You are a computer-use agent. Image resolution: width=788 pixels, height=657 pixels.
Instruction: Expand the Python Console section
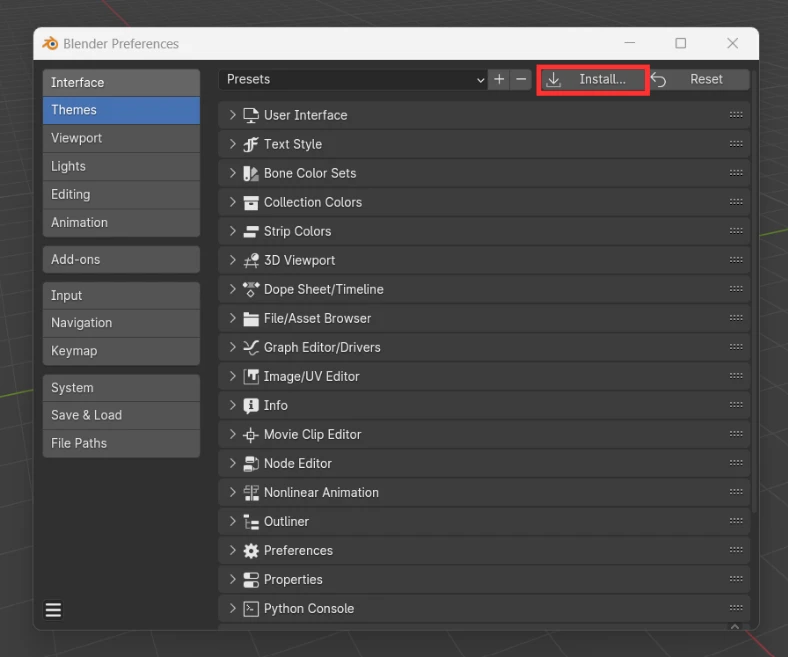tap(232, 609)
